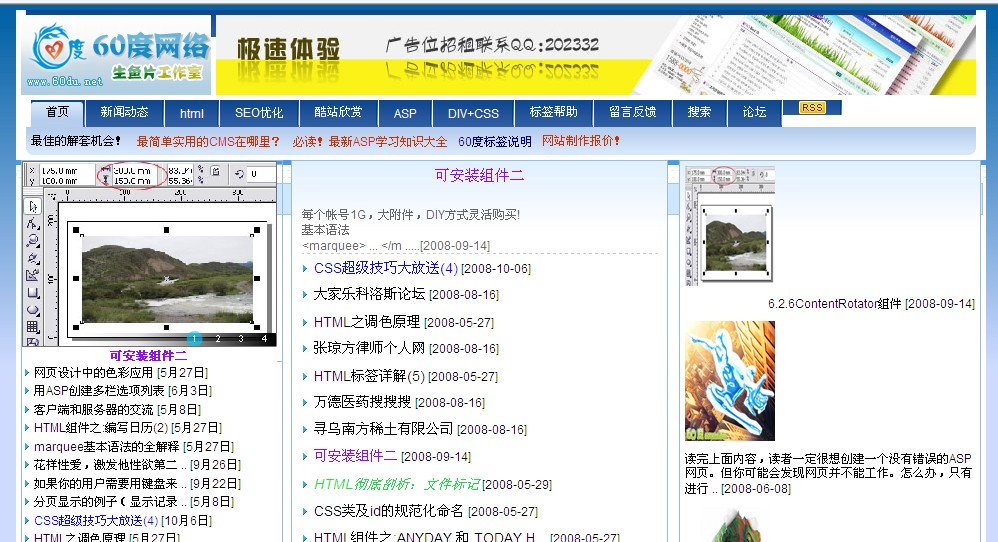This screenshot has height=542, width=998.
Task: Open the 新闻动态 navigation tab
Action: (124, 113)
